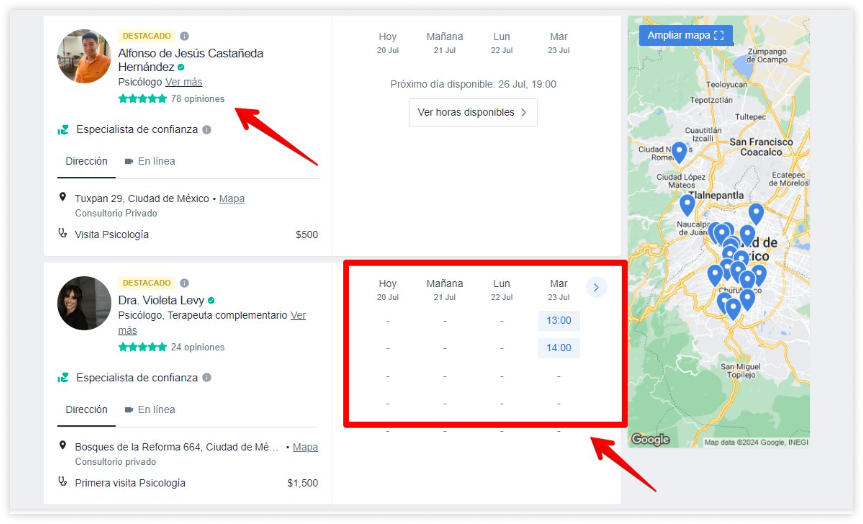Screen dimensions: 863x524
Task: Open Mapa link for Tuxpan 29 address
Action: coord(232,199)
